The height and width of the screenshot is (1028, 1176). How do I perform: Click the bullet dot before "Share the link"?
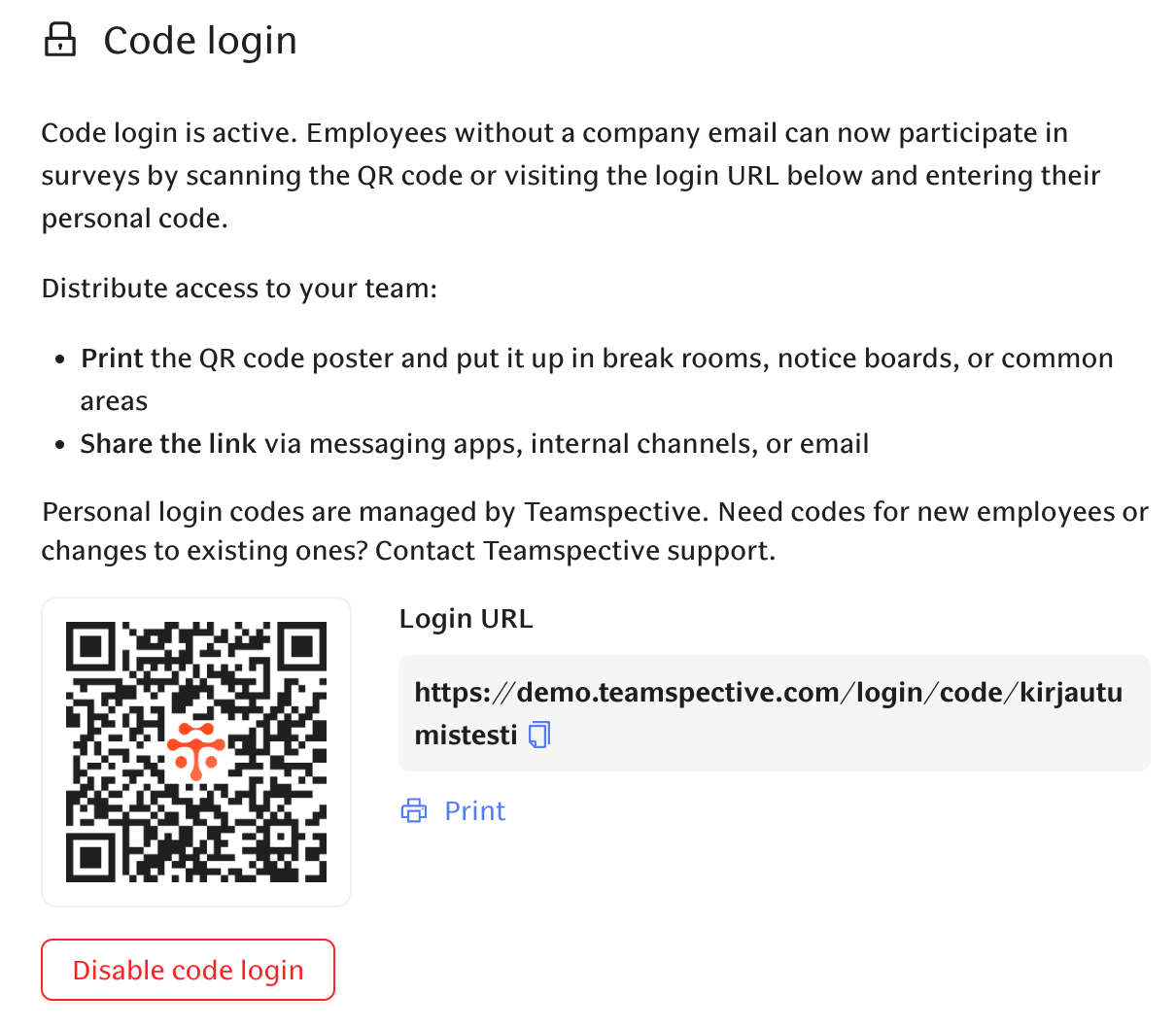pos(60,445)
